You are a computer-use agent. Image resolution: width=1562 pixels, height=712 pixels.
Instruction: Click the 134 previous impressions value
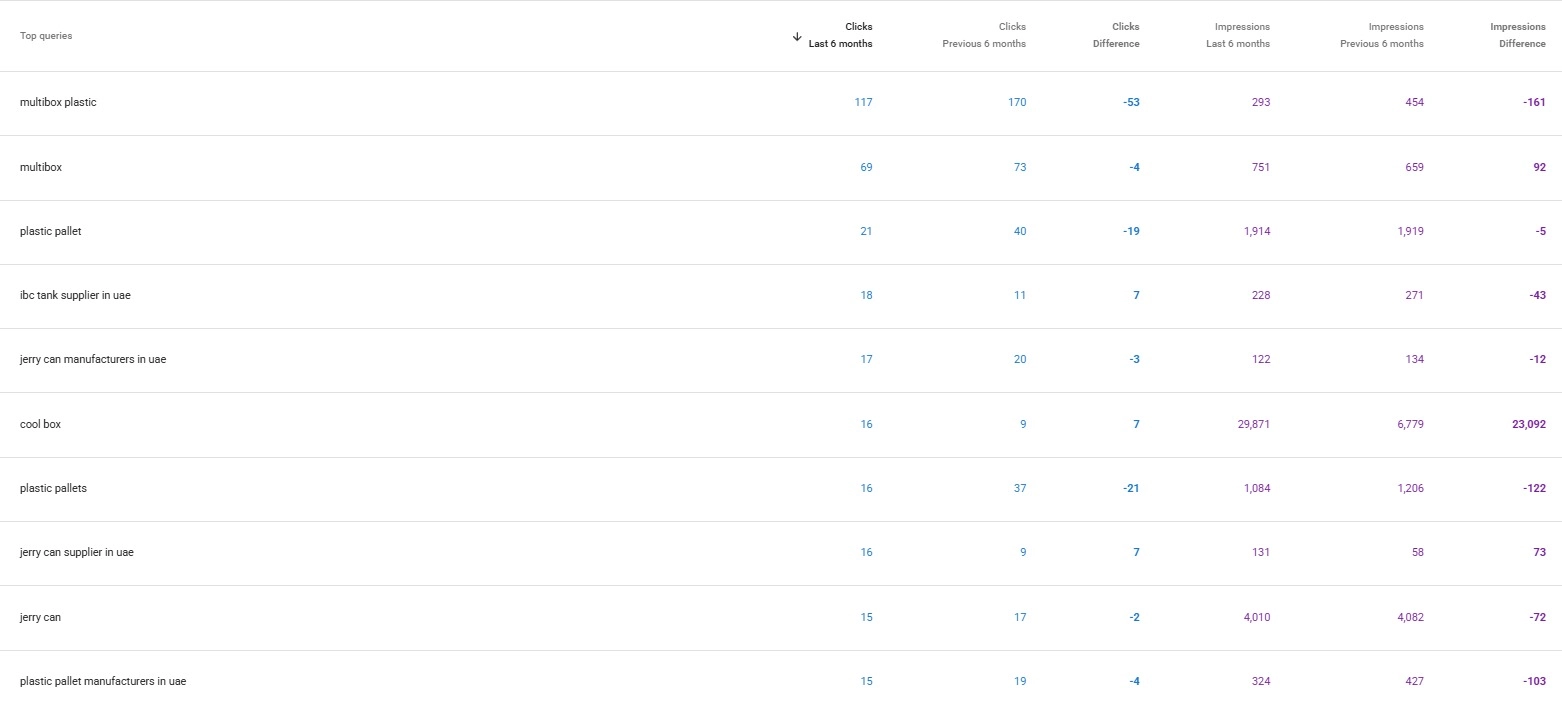1414,359
